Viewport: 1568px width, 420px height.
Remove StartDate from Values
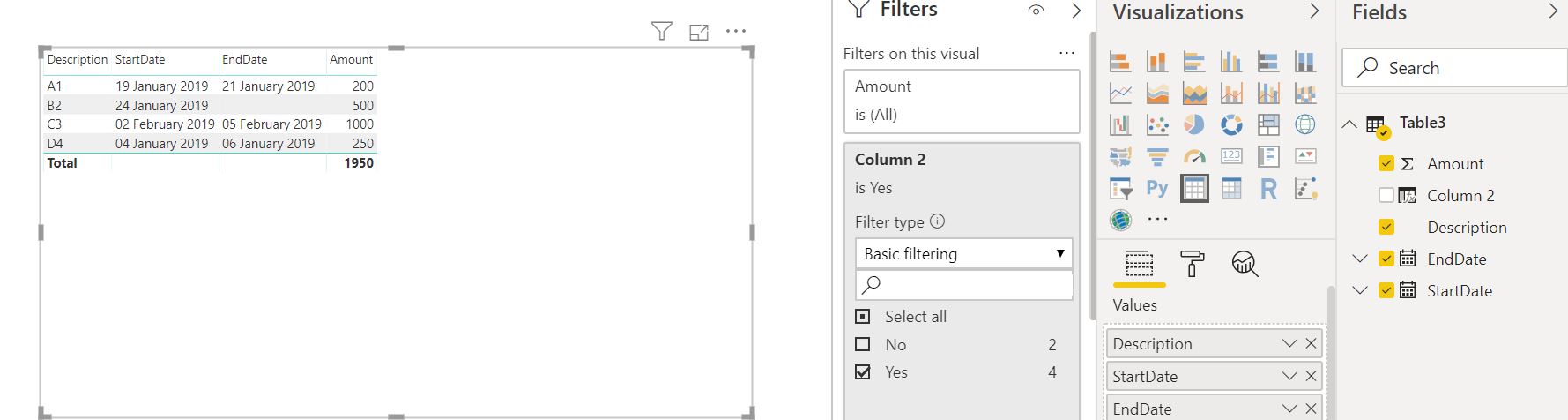tap(1311, 376)
